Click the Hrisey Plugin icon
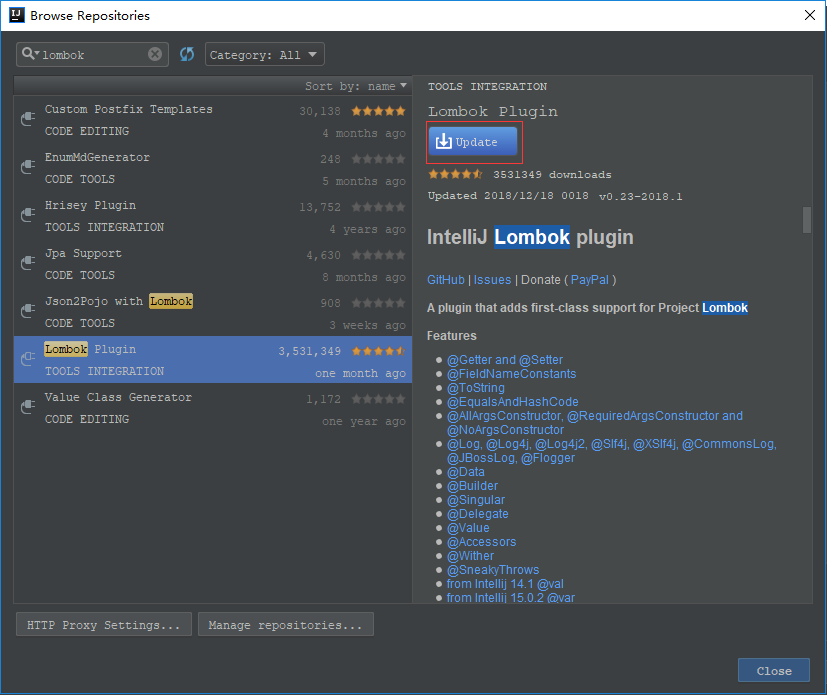 [x=27, y=215]
